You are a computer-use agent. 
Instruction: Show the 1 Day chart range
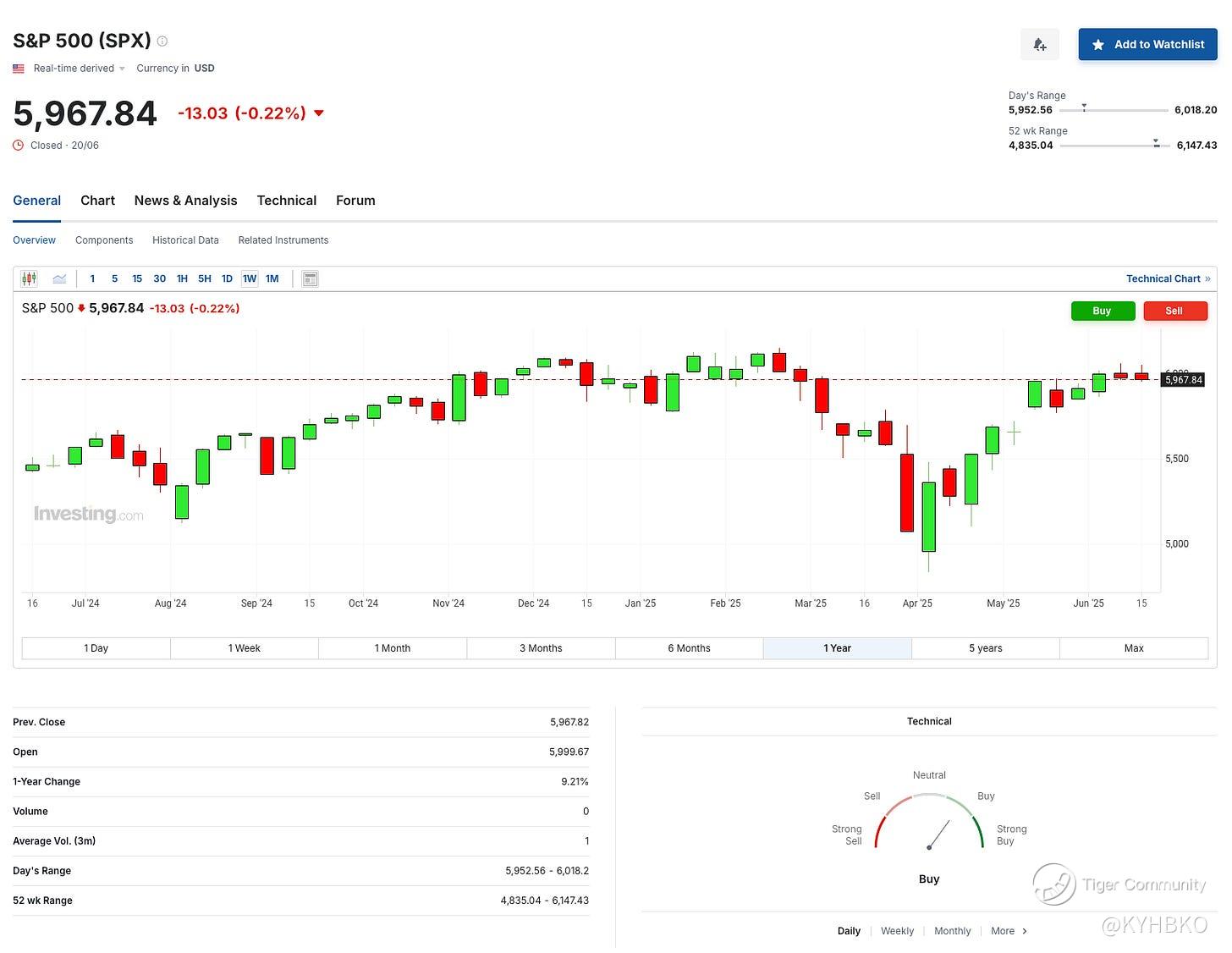[96, 648]
